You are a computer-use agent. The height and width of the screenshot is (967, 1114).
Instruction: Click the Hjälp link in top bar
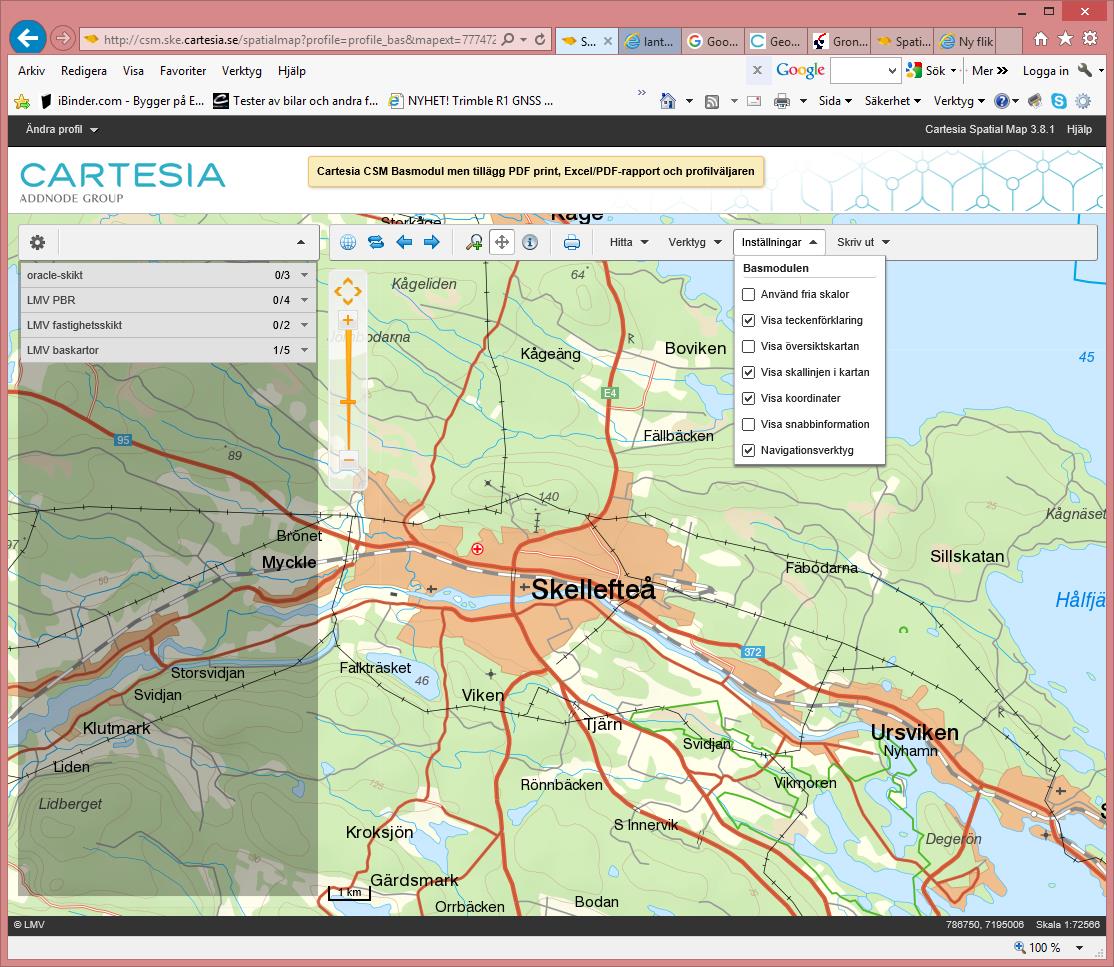1078,129
